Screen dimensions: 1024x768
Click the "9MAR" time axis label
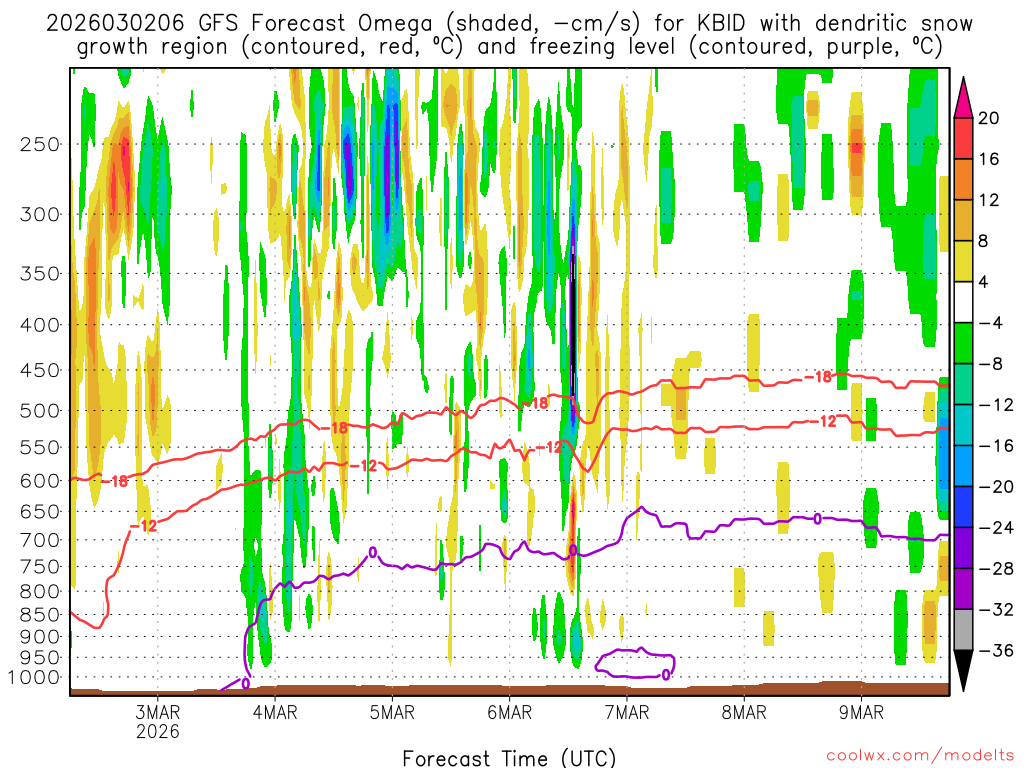pos(861,712)
